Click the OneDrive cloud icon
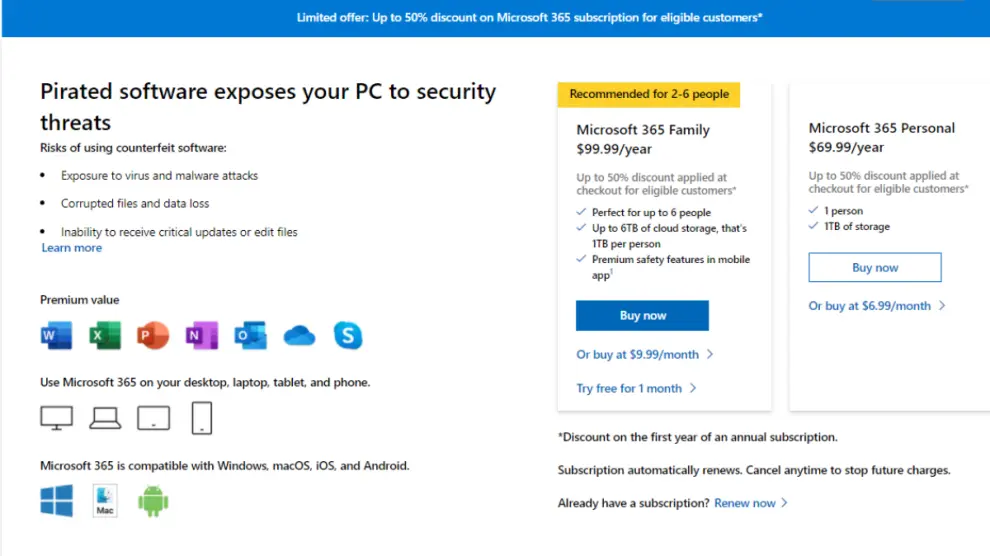 click(299, 336)
